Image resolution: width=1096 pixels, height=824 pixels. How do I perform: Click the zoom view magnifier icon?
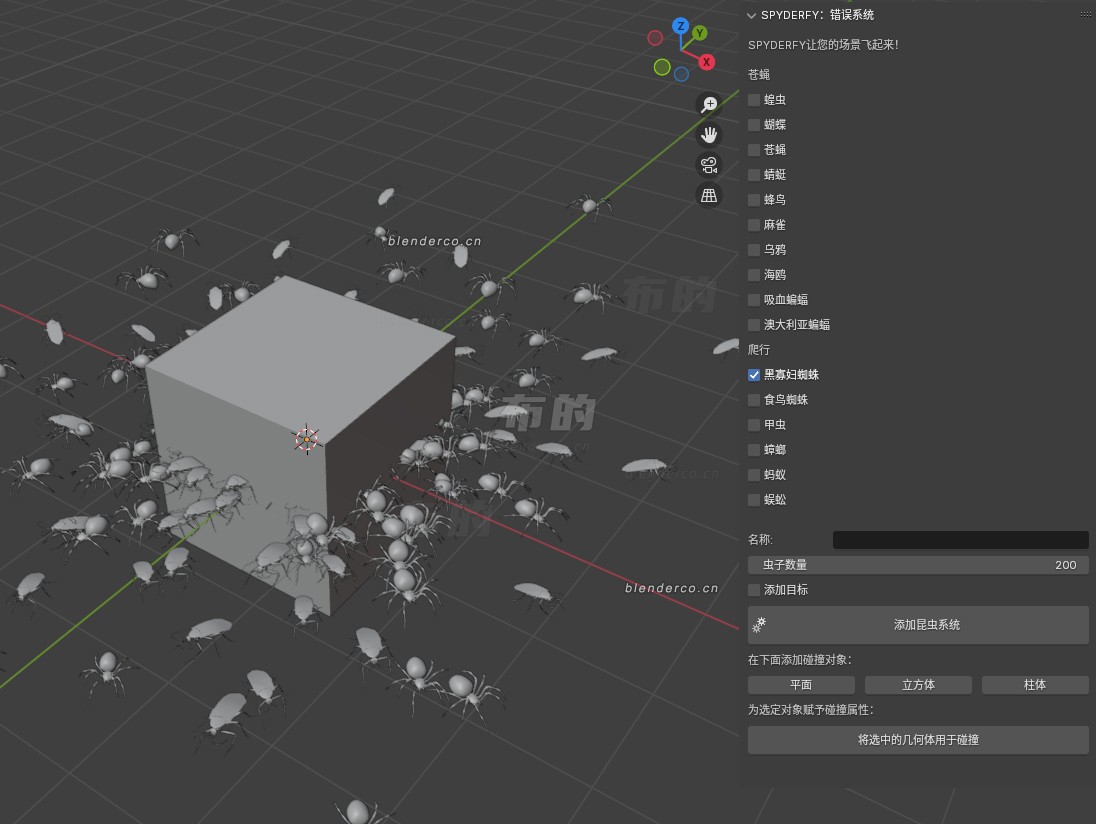pos(709,105)
